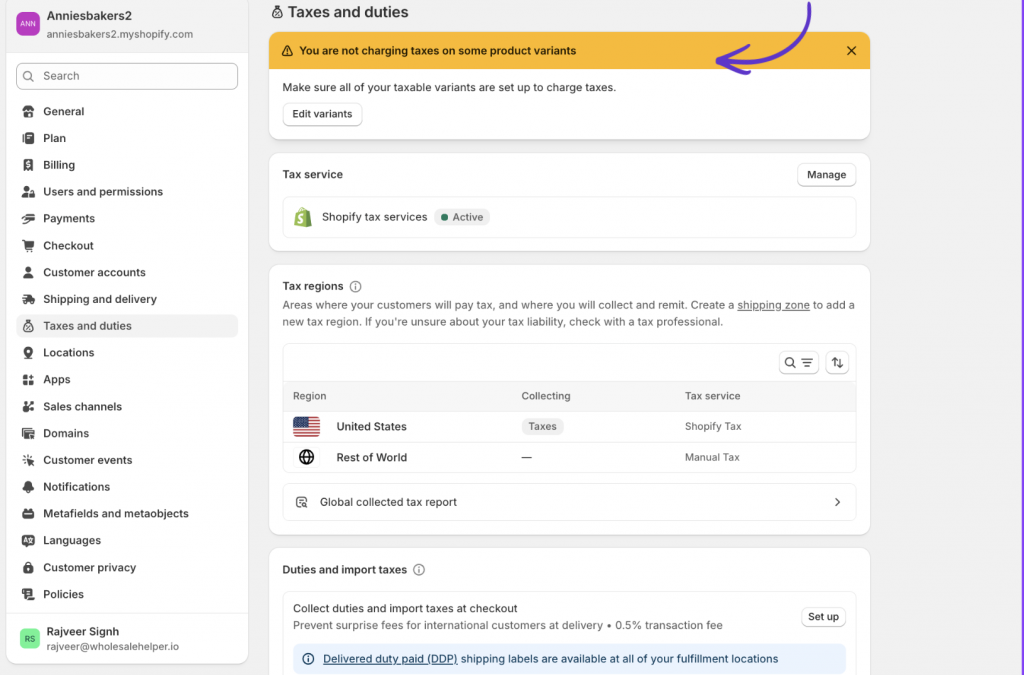Click the United States flag

click(306, 427)
